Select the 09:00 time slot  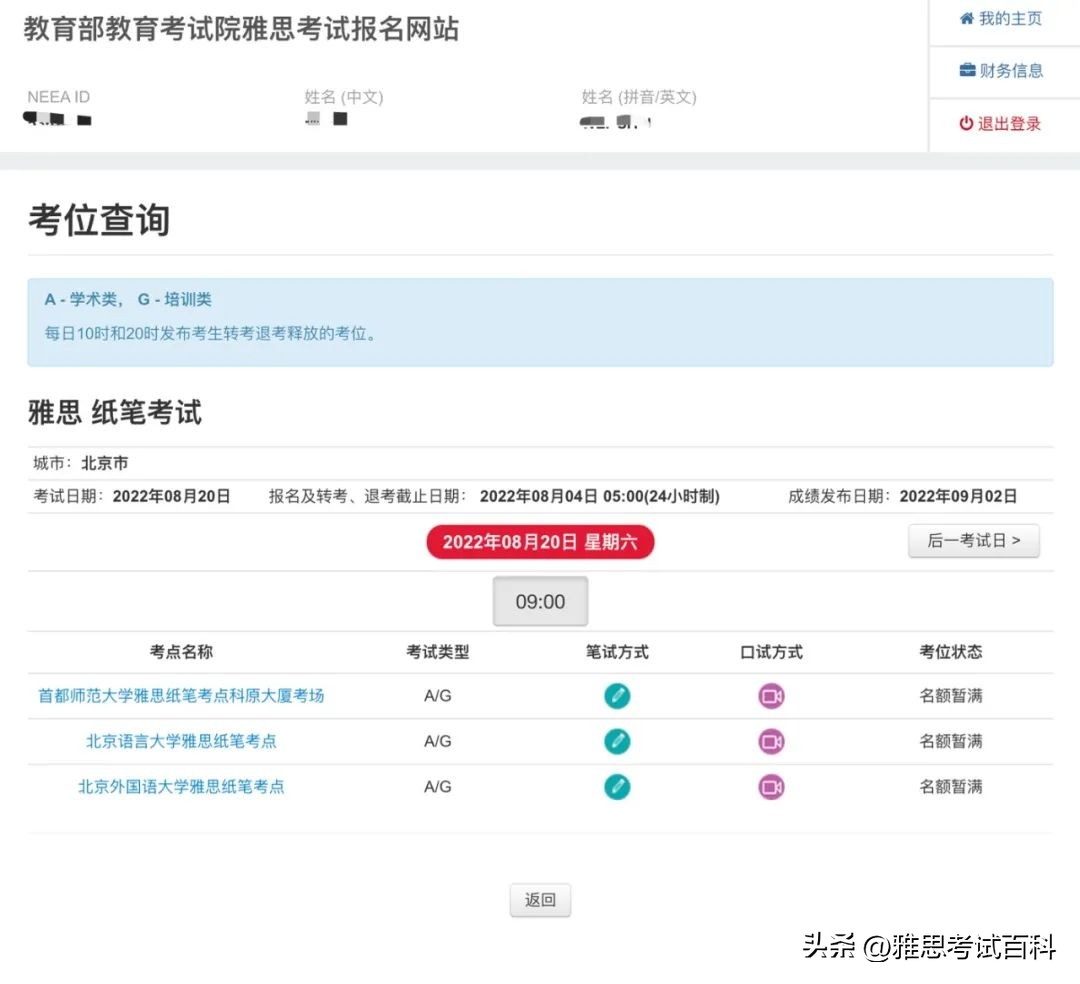point(540,601)
